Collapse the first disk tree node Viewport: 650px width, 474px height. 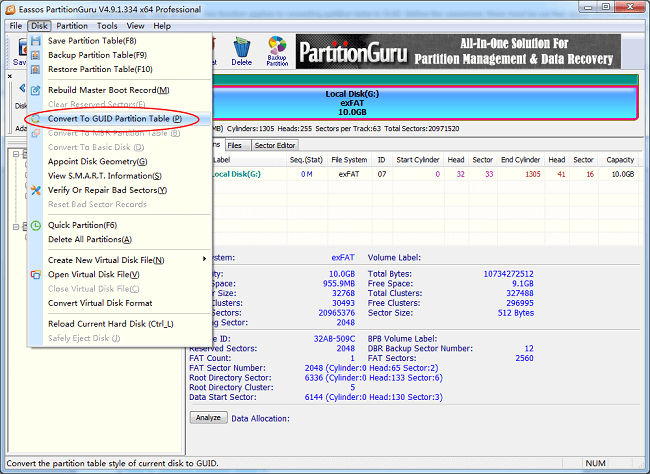(16, 154)
